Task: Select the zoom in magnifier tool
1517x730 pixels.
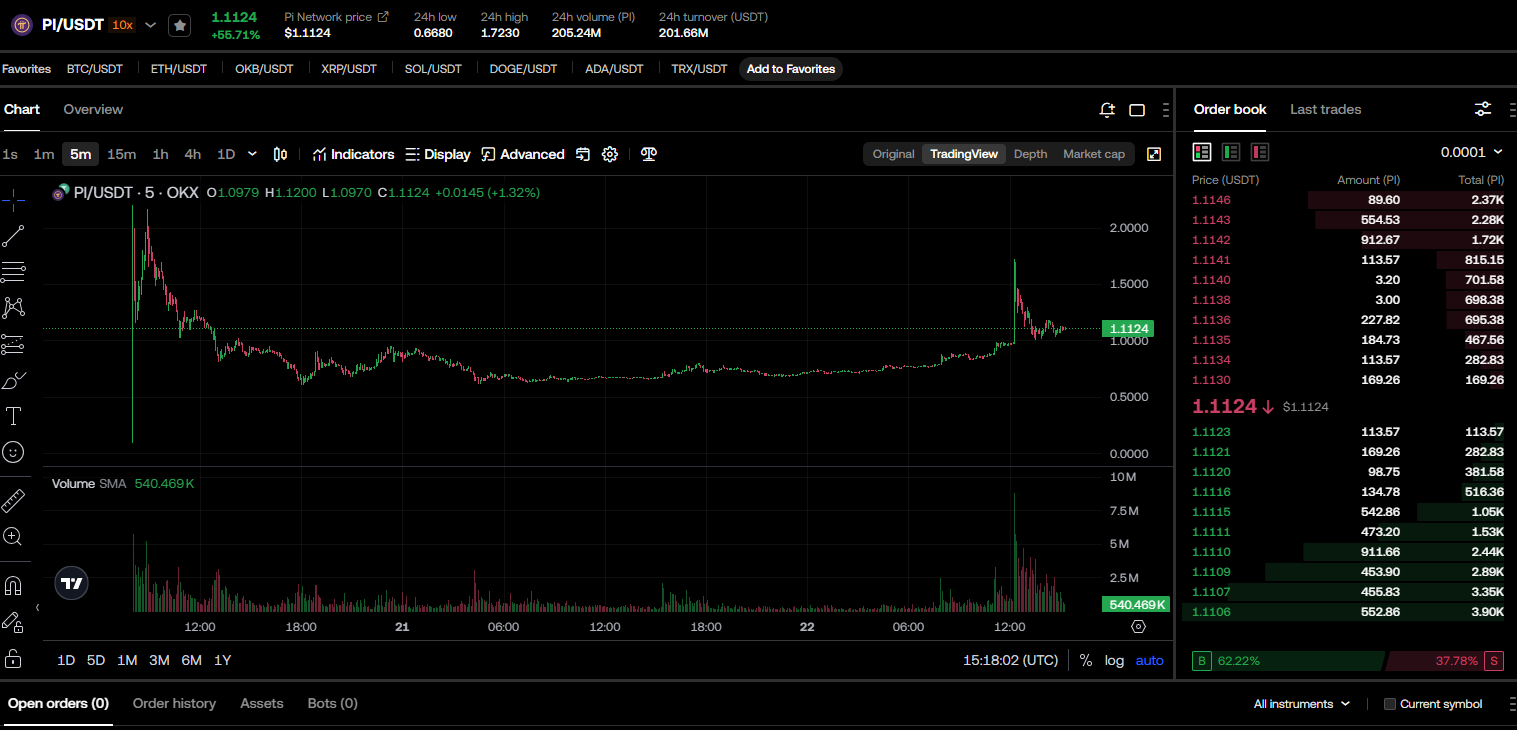Action: click(x=13, y=537)
